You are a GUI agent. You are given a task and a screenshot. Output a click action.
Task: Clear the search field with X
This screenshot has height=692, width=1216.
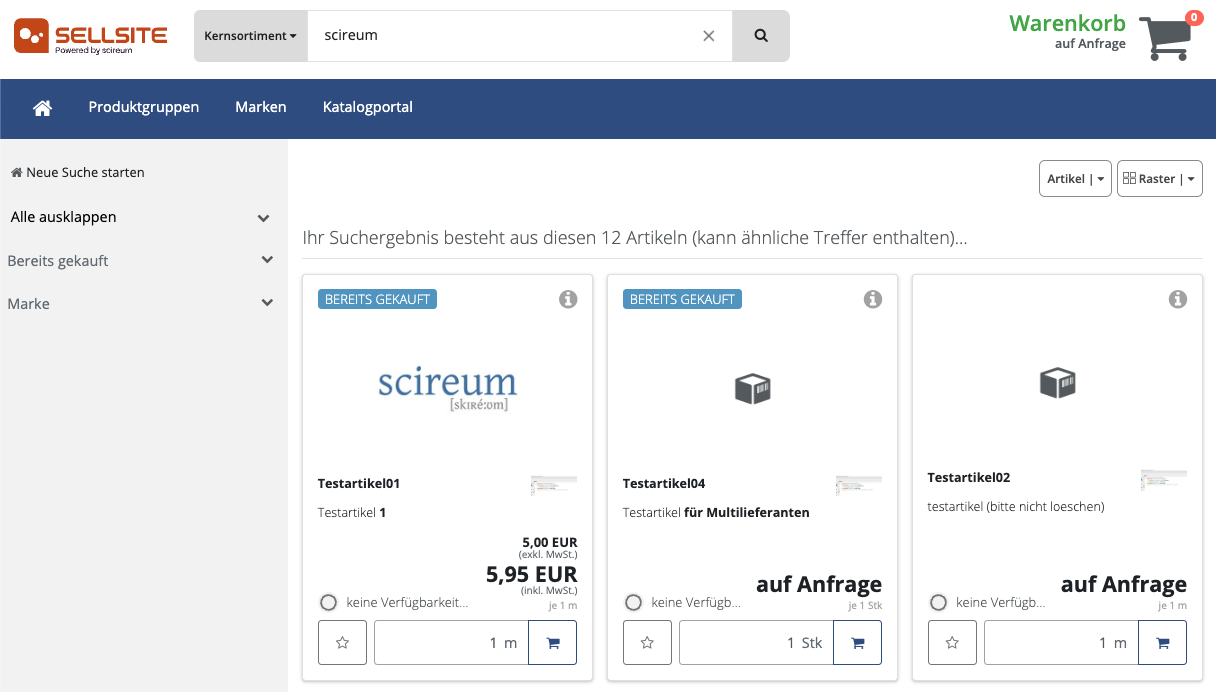coord(709,36)
